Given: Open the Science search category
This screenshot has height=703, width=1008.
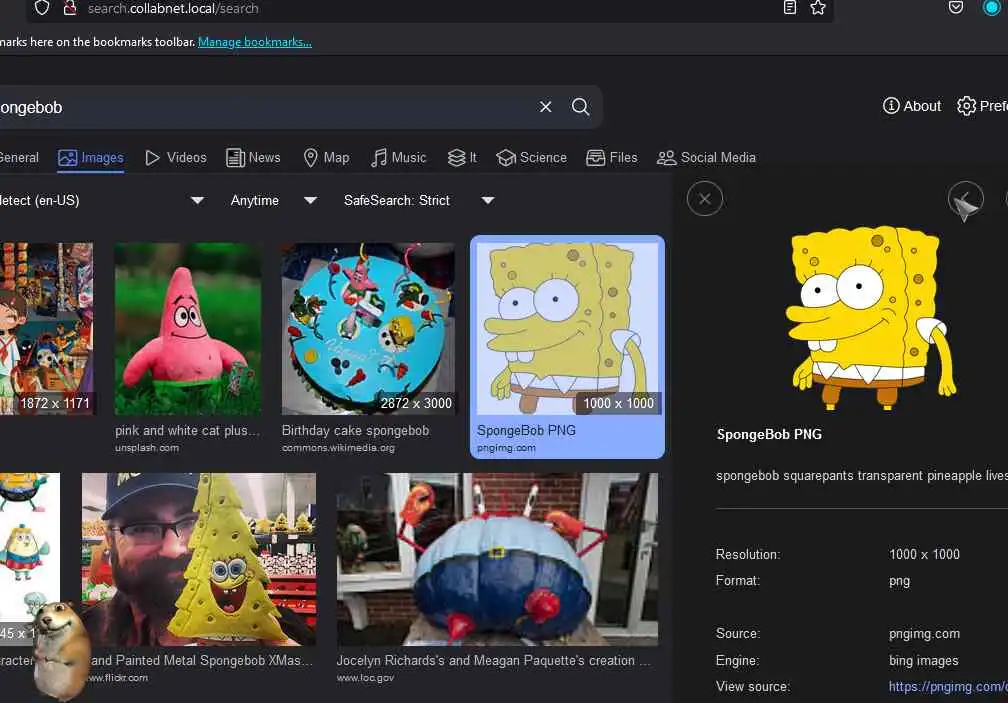Looking at the screenshot, I should pyautogui.click(x=532, y=157).
